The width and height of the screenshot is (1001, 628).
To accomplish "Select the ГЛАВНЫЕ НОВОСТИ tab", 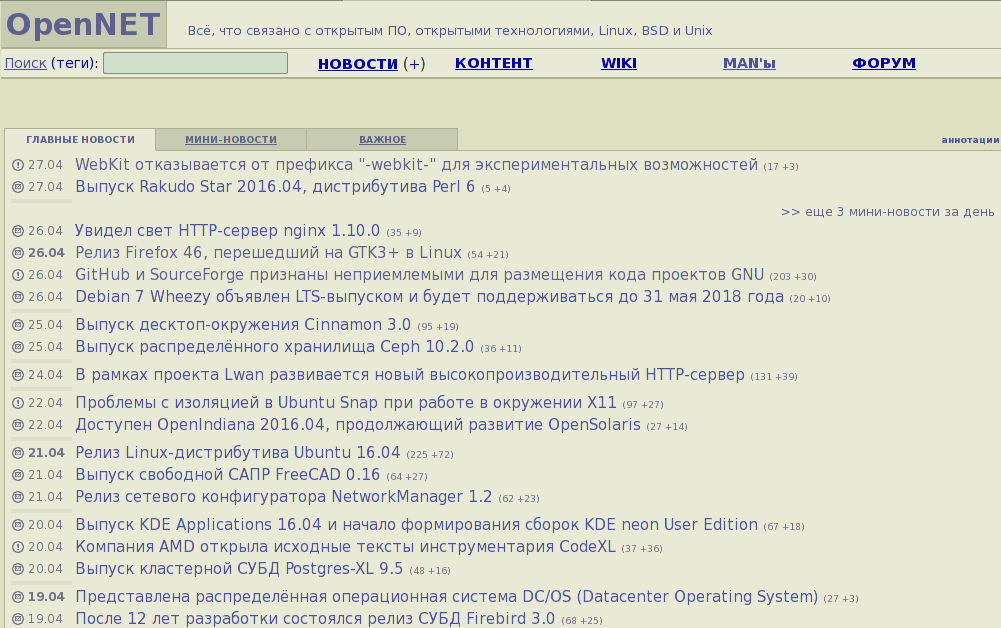I will (80, 140).
